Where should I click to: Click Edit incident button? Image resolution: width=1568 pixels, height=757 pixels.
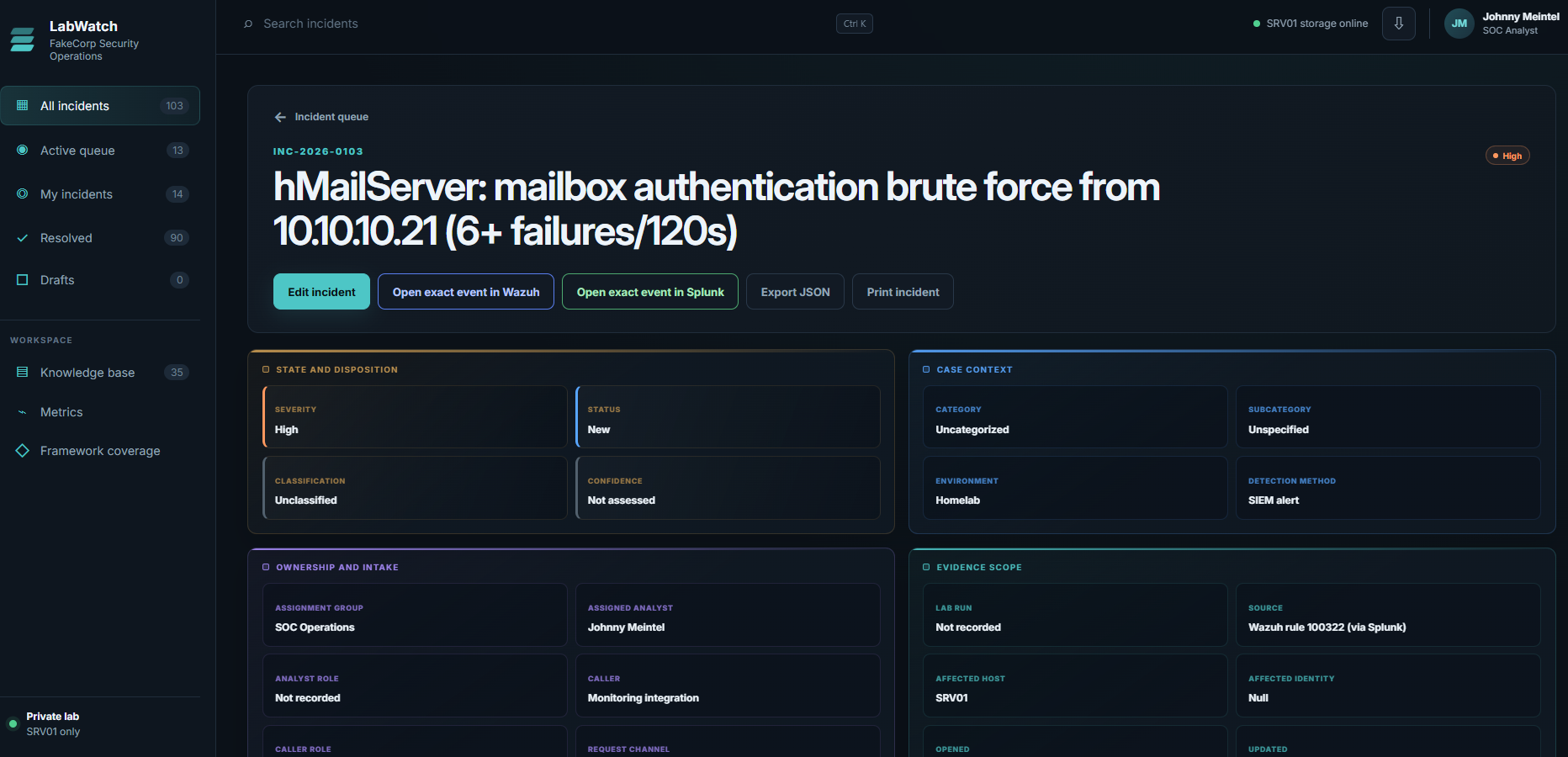coord(321,292)
